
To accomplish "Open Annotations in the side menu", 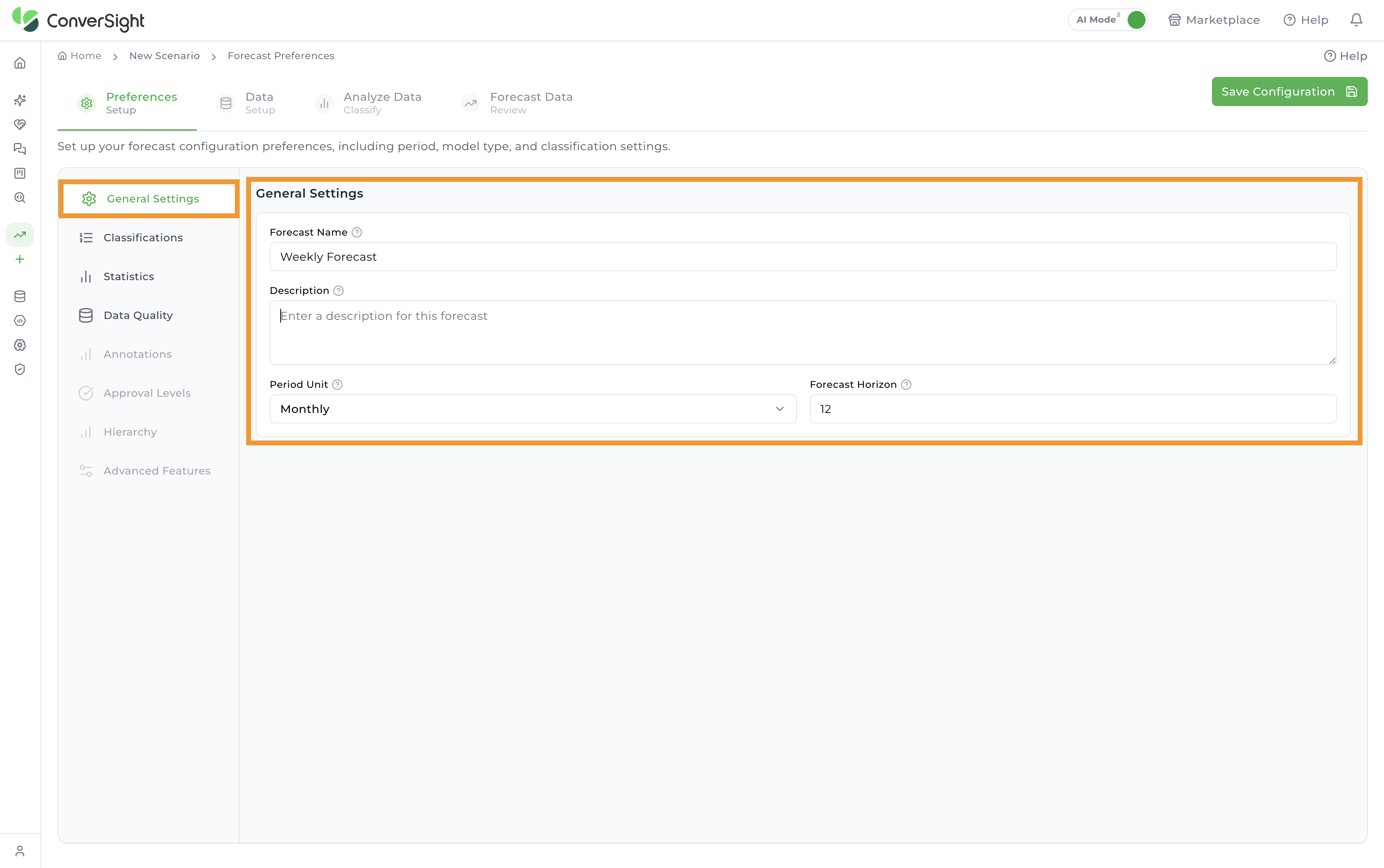I will click(149, 354).
